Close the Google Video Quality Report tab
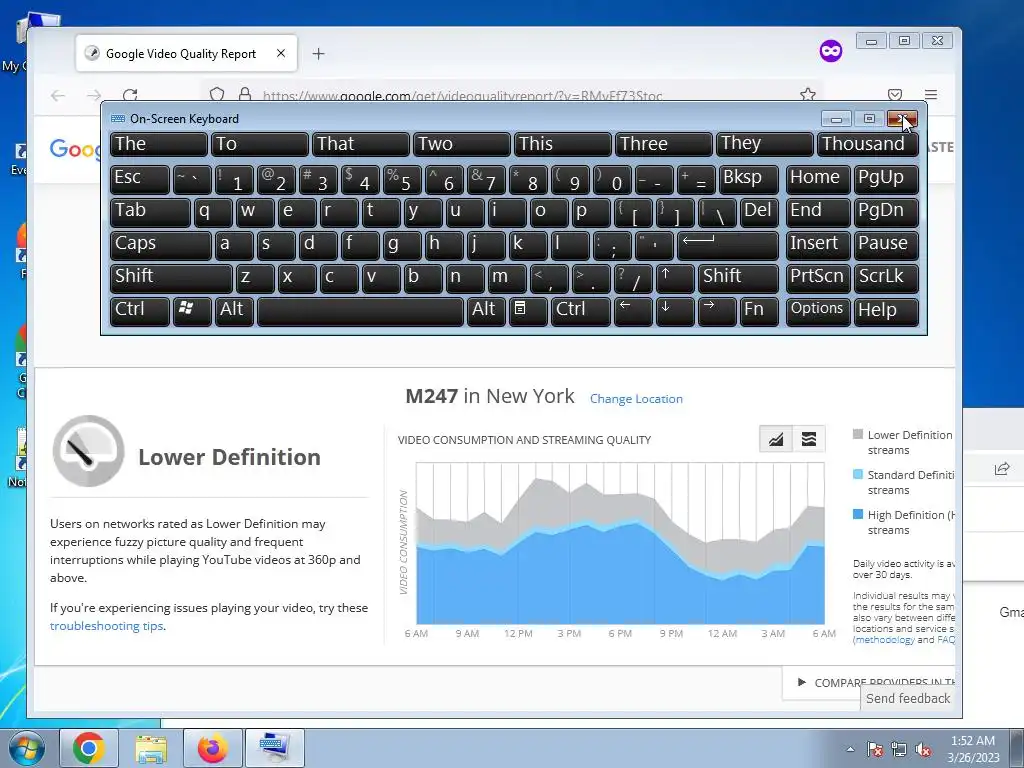 coord(281,54)
